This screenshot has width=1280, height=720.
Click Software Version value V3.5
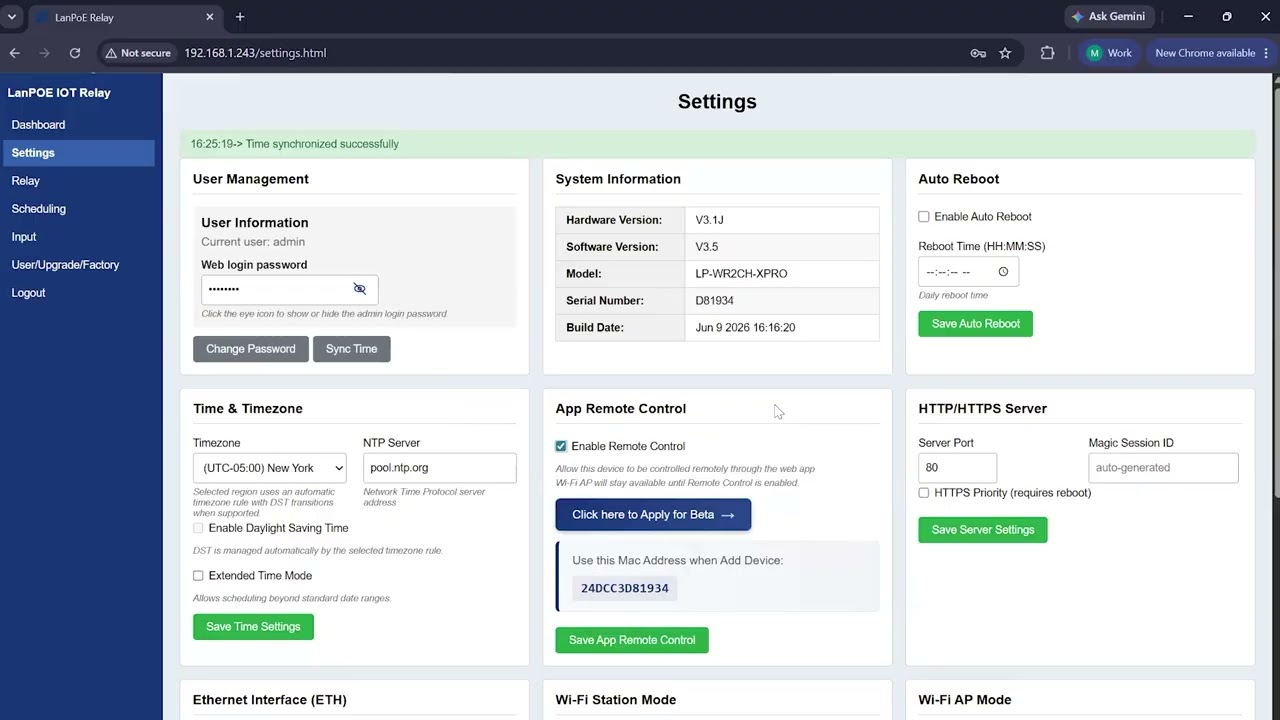[x=707, y=247]
